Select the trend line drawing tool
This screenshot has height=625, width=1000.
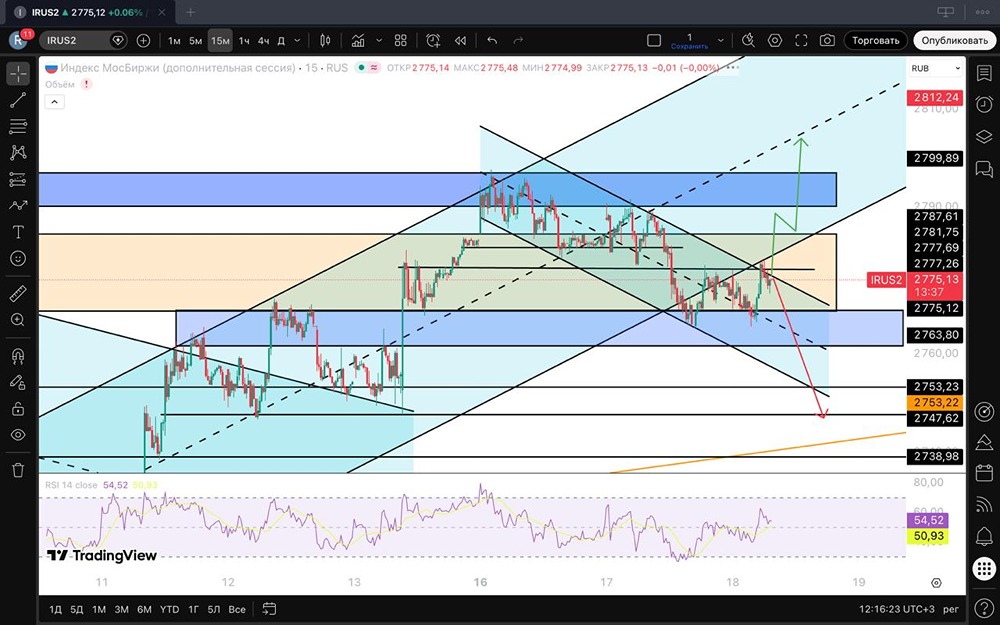click(18, 100)
